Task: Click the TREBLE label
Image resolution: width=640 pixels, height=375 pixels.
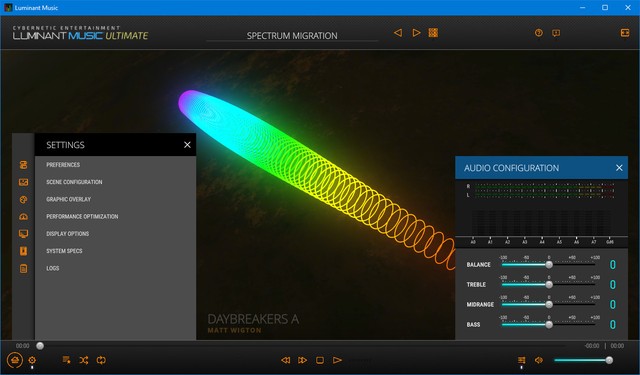Action: point(476,284)
